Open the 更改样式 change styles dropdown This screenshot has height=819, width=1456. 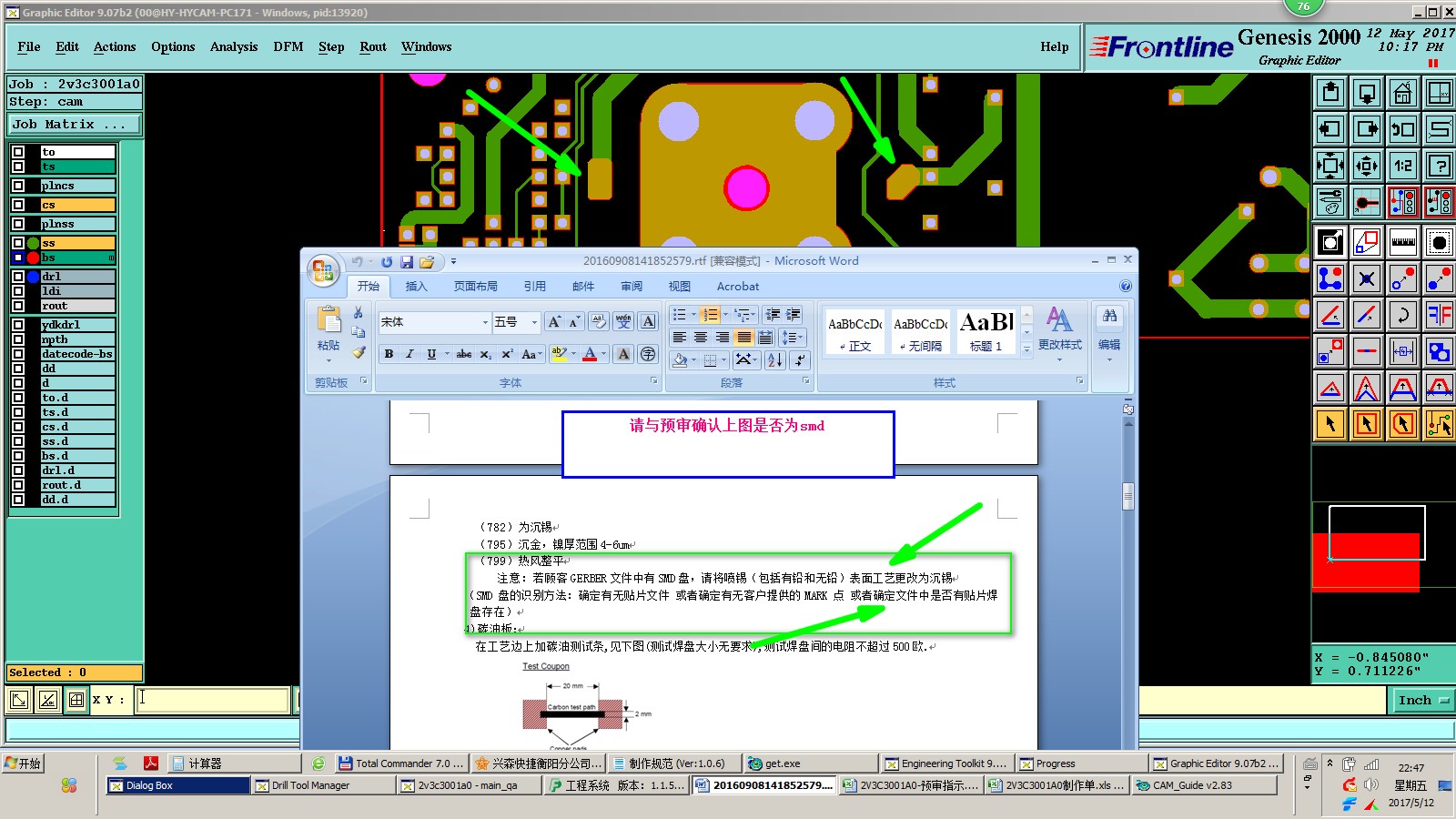(x=1059, y=335)
